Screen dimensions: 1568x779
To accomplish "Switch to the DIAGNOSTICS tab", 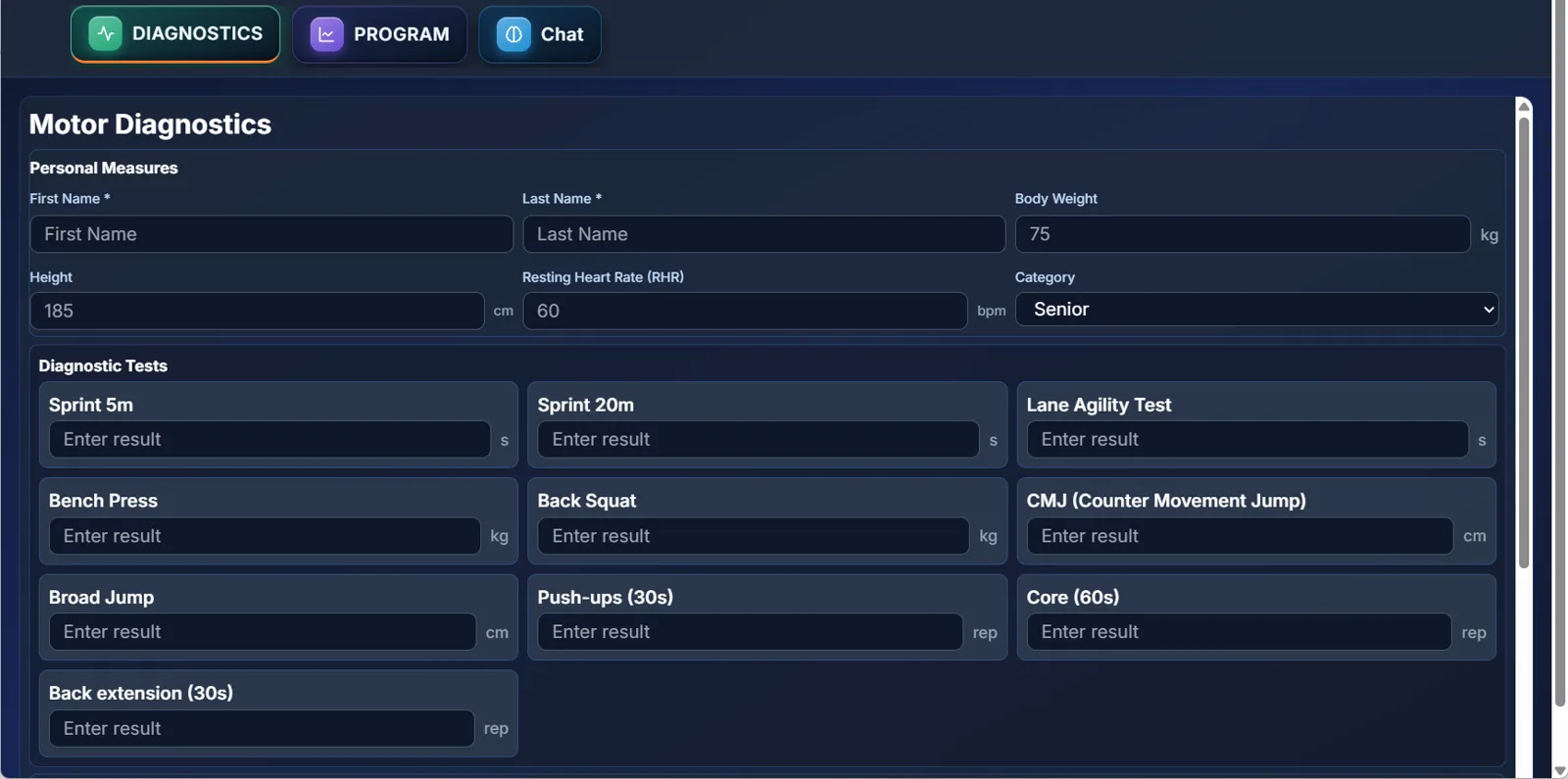I will (x=175, y=33).
